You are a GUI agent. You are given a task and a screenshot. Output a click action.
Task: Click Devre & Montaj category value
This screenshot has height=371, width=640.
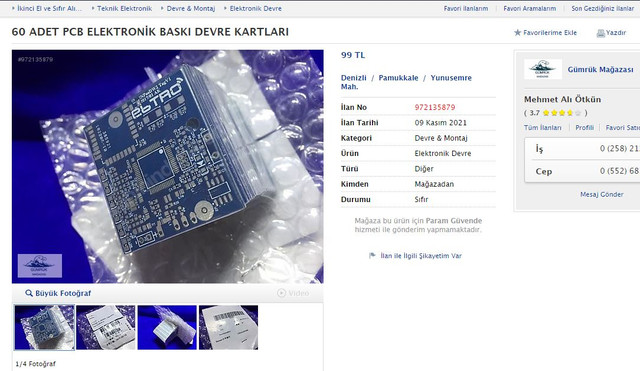(441, 138)
